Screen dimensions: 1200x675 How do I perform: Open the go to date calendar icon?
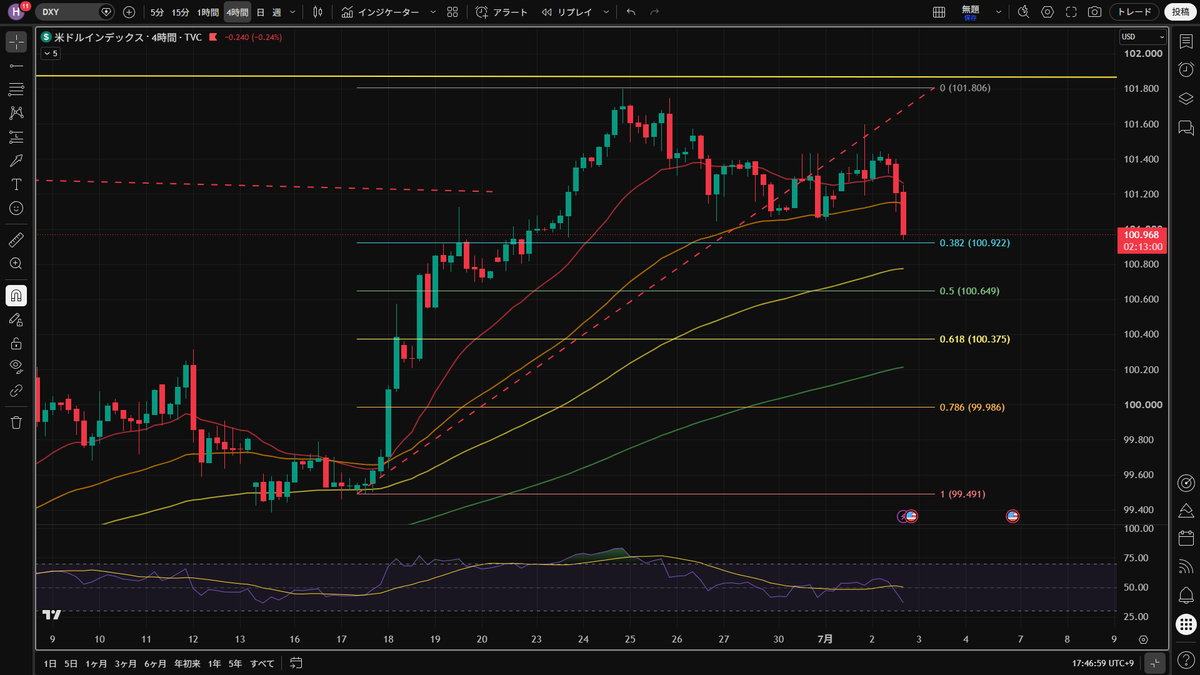click(x=297, y=663)
